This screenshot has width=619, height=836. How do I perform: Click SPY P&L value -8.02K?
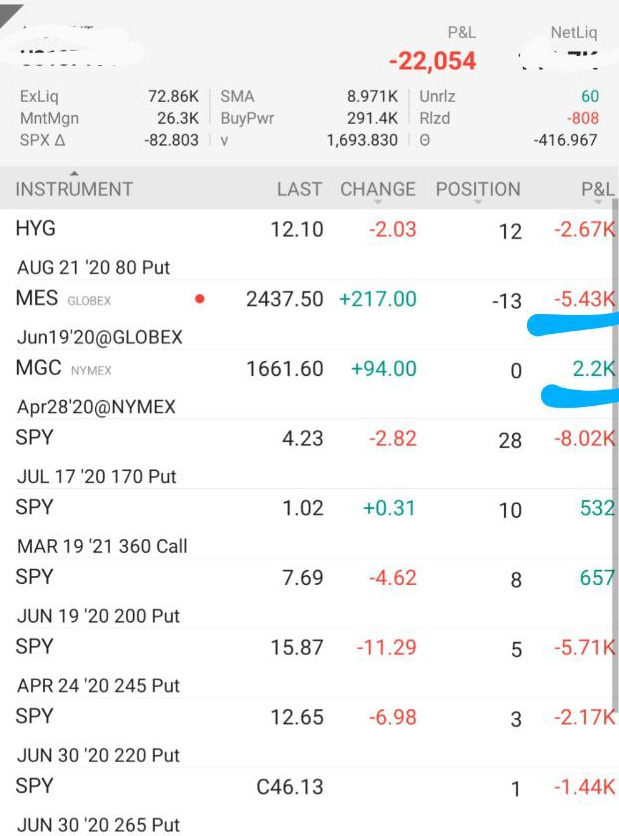584,439
